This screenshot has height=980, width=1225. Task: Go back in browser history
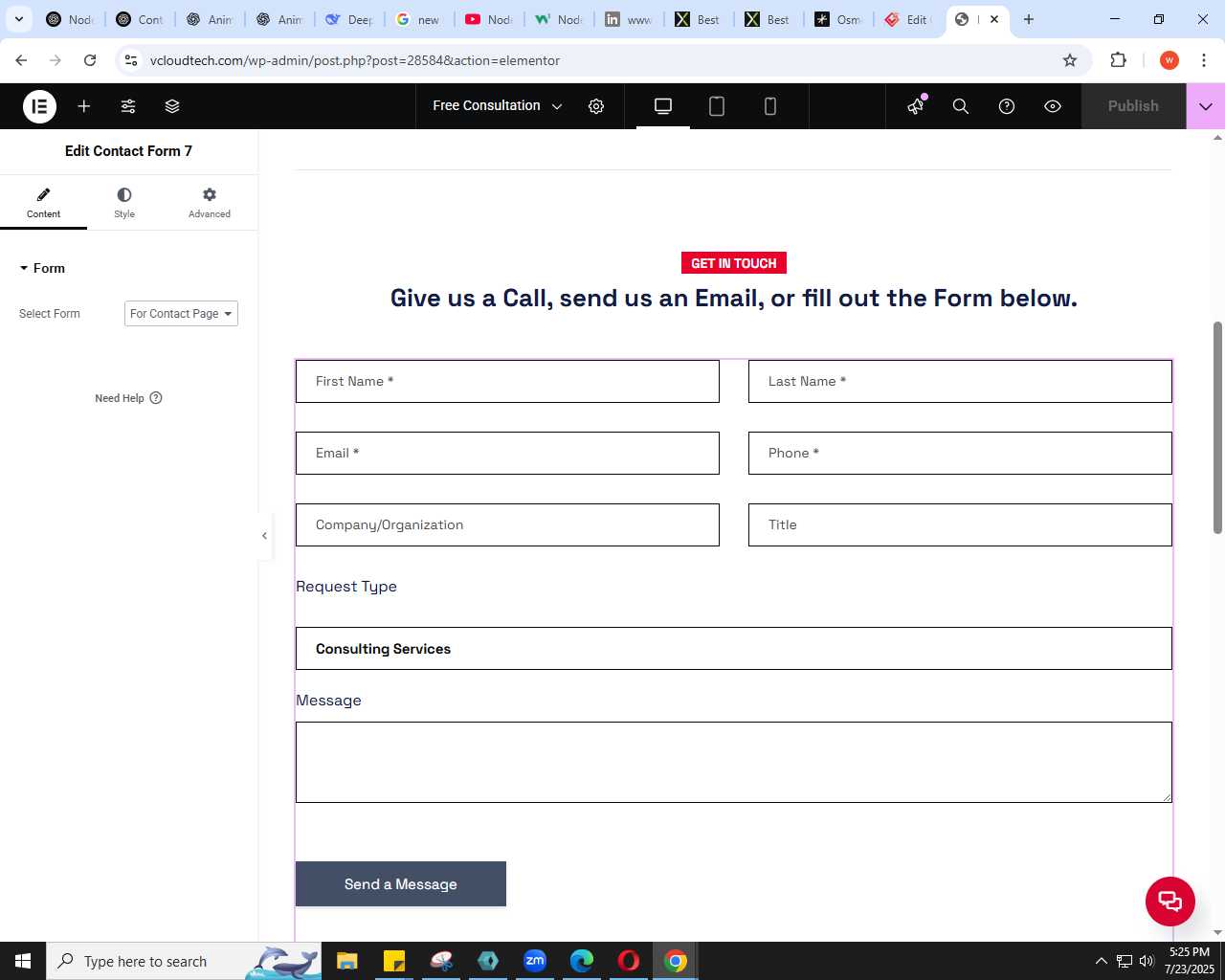pos(21,60)
